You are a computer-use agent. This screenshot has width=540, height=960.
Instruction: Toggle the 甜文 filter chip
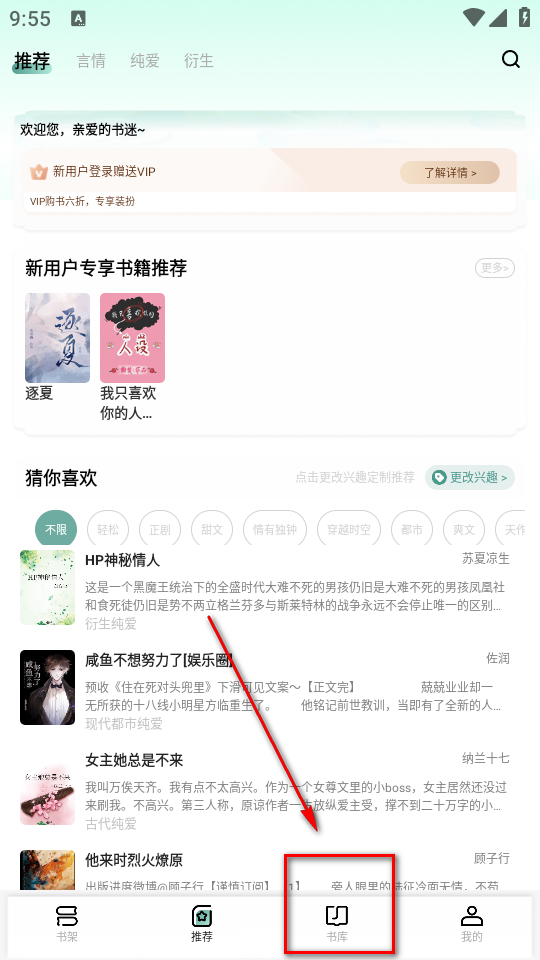click(212, 530)
